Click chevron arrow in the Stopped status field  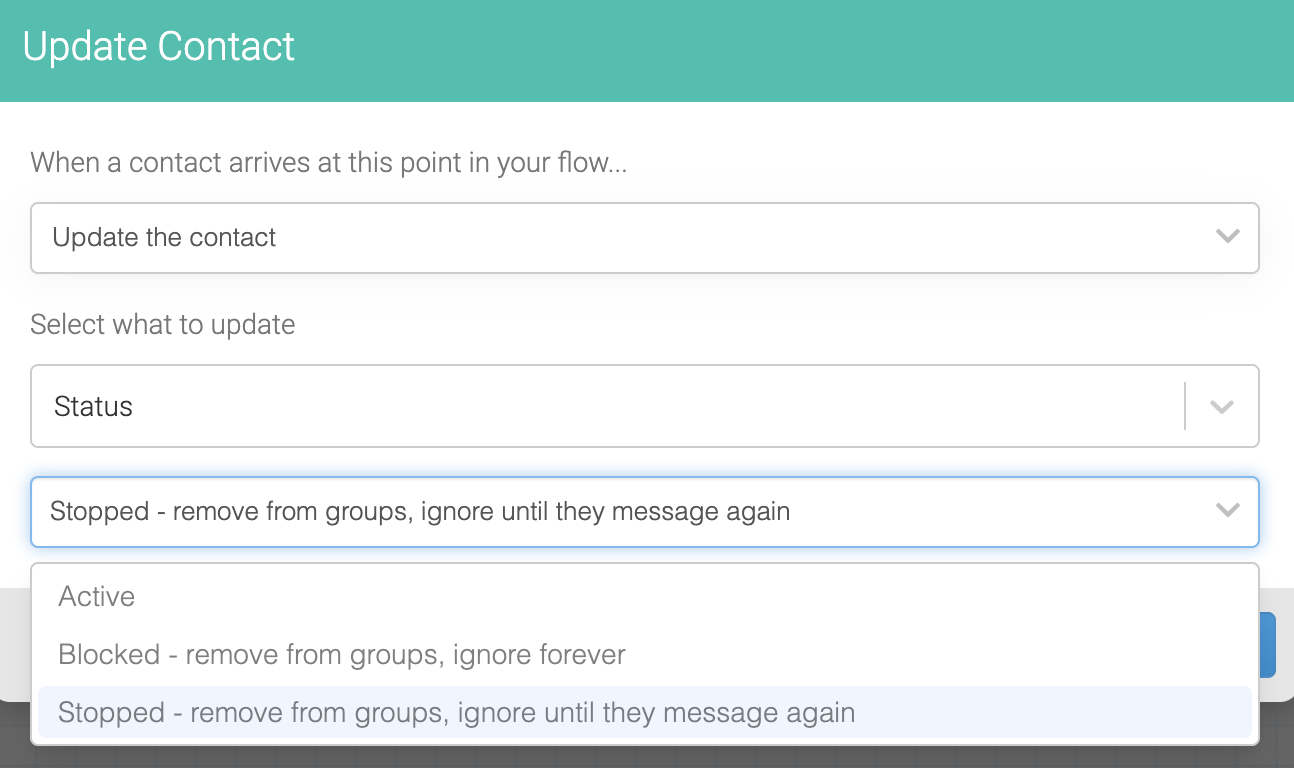(1227, 511)
